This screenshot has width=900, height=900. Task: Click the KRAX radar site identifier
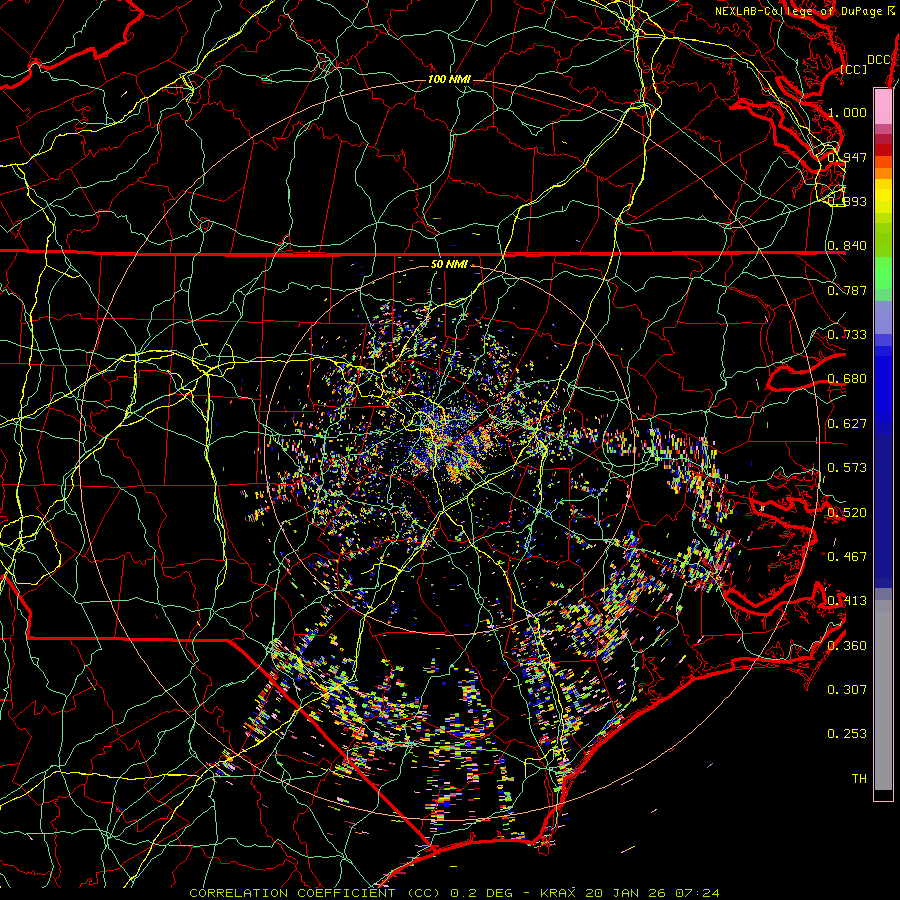[x=557, y=893]
